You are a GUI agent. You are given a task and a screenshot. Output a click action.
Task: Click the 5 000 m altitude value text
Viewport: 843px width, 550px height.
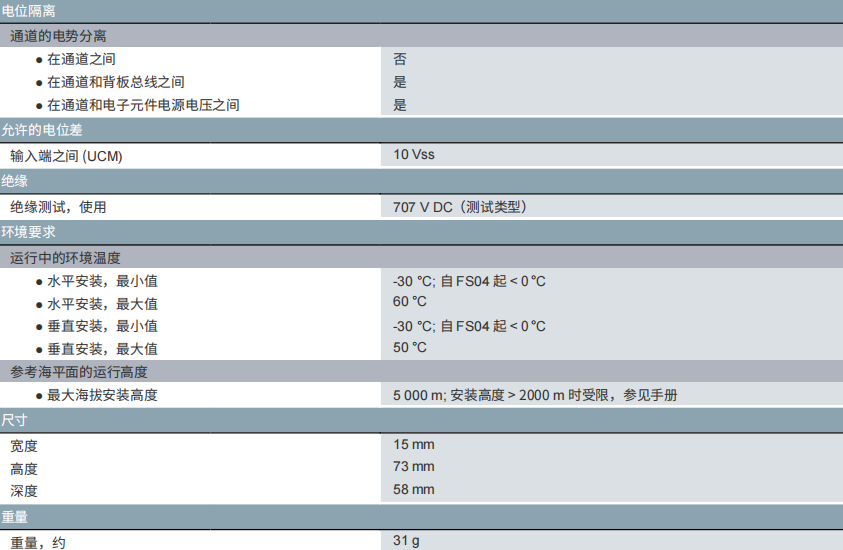pyautogui.click(x=418, y=395)
